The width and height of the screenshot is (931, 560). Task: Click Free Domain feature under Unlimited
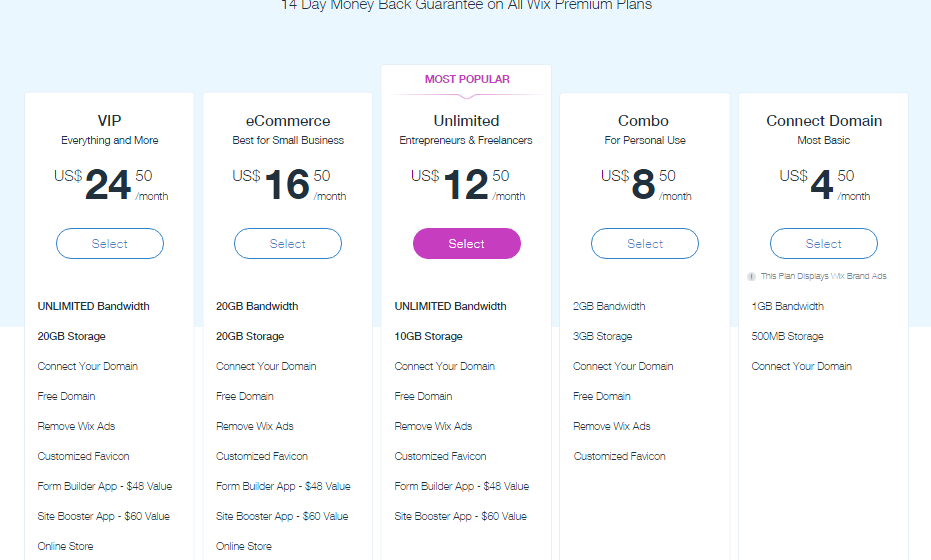[423, 396]
